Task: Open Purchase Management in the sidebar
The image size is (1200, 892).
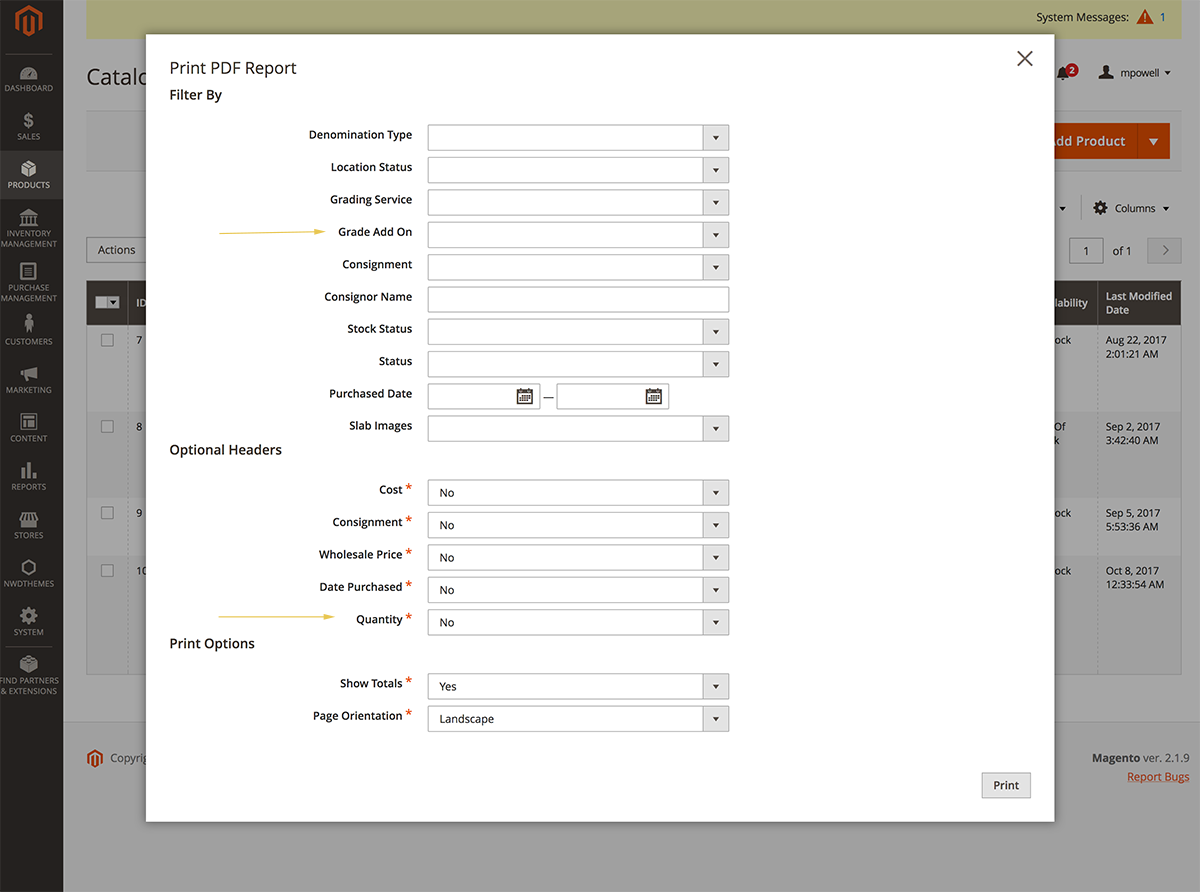Action: (x=29, y=283)
